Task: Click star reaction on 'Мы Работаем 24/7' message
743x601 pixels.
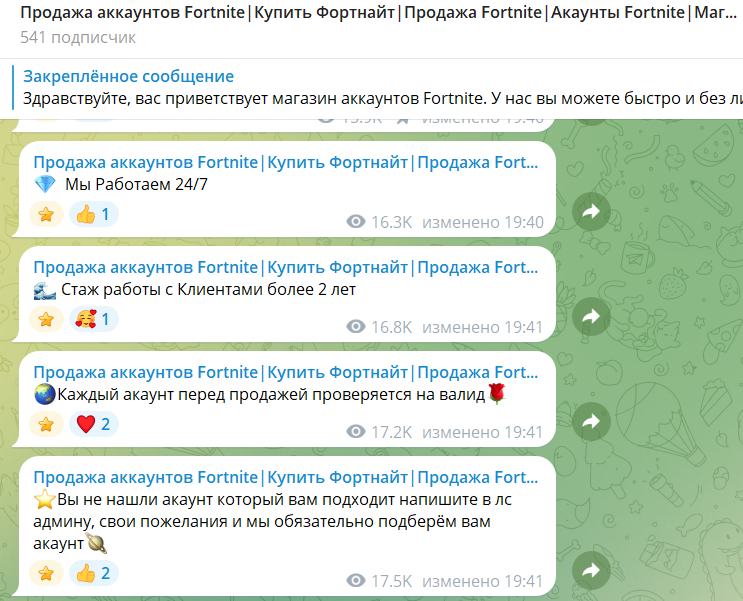Action: (46, 214)
